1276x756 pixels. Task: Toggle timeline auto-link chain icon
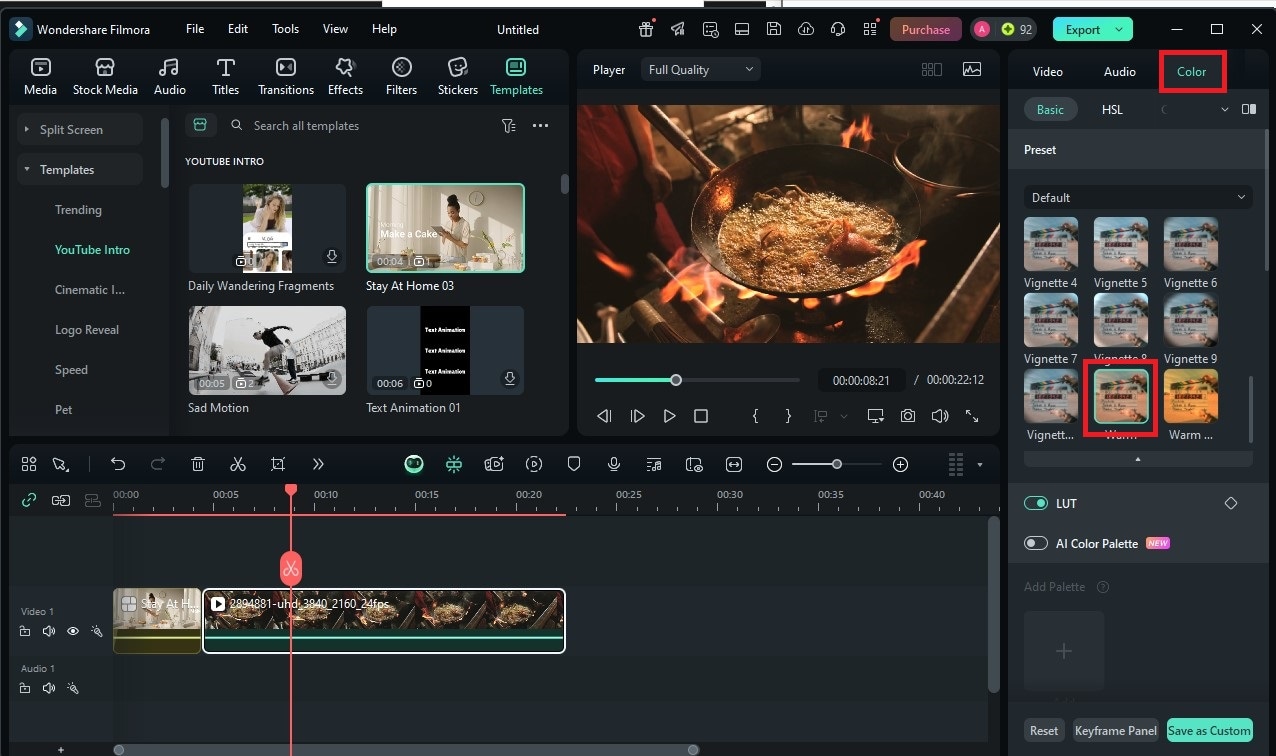[29, 499]
